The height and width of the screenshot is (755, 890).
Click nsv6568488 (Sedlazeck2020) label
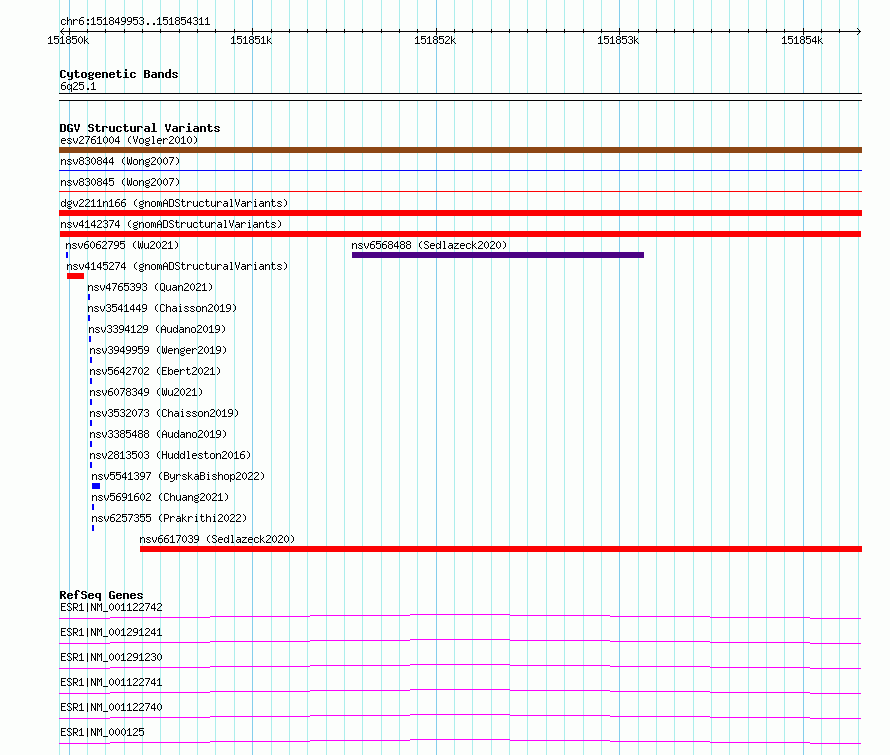[x=429, y=245]
